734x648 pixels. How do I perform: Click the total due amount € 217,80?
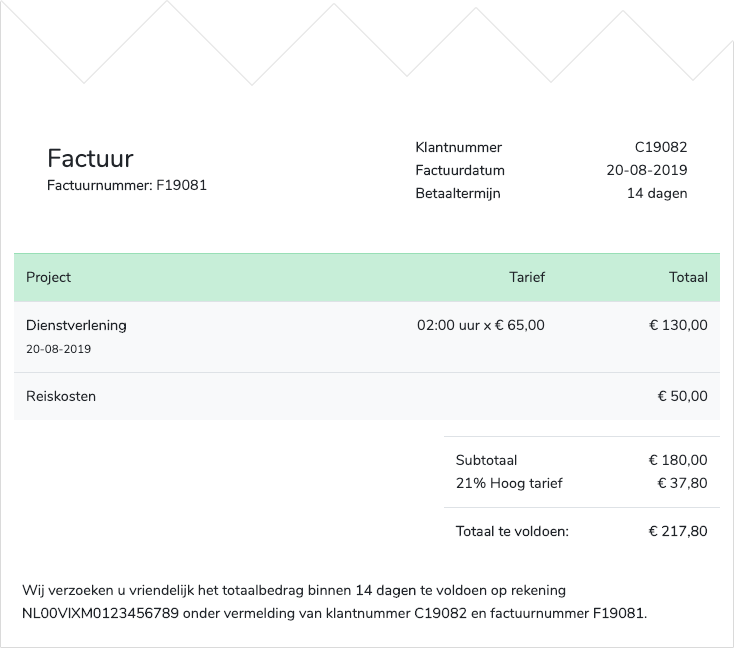(x=678, y=531)
